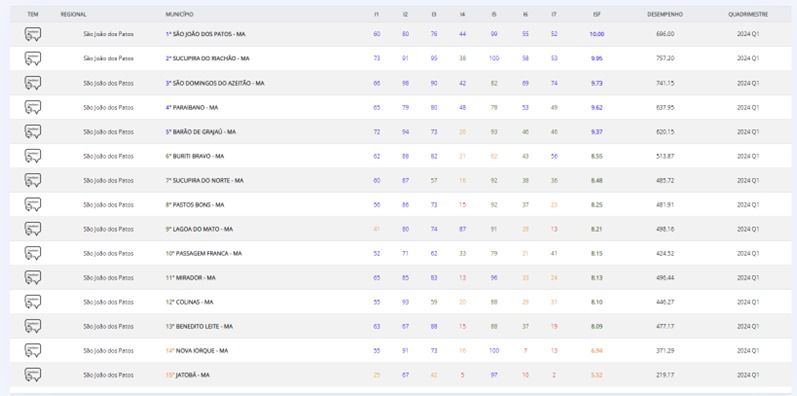Image resolution: width=797 pixels, height=396 pixels.
Task: Click ISF value 10.00 in first row
Action: pos(597,34)
